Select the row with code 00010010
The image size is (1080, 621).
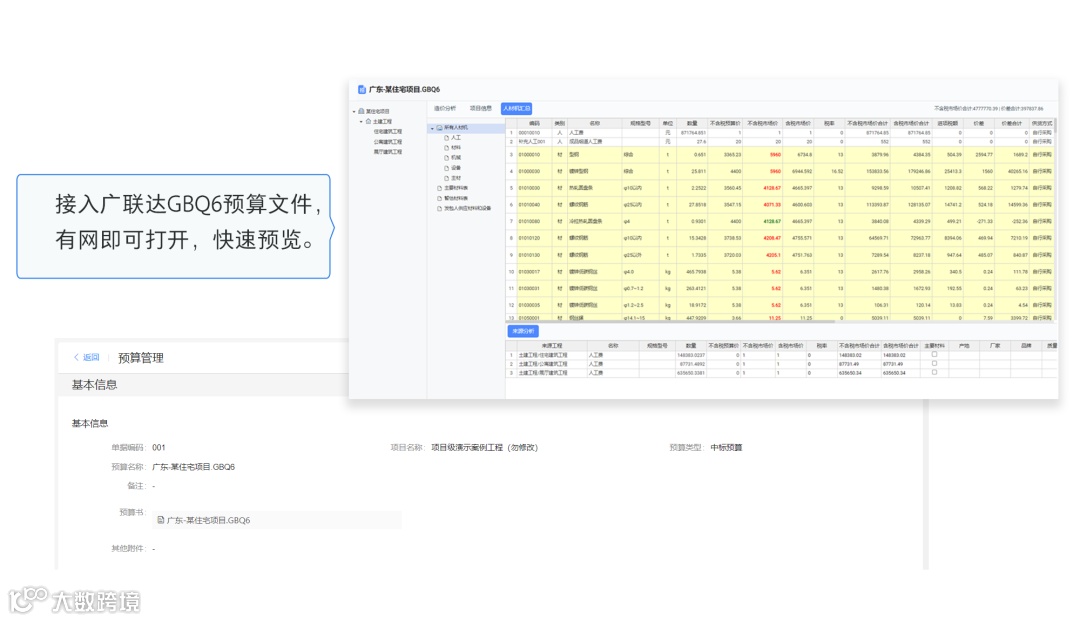tap(779, 133)
